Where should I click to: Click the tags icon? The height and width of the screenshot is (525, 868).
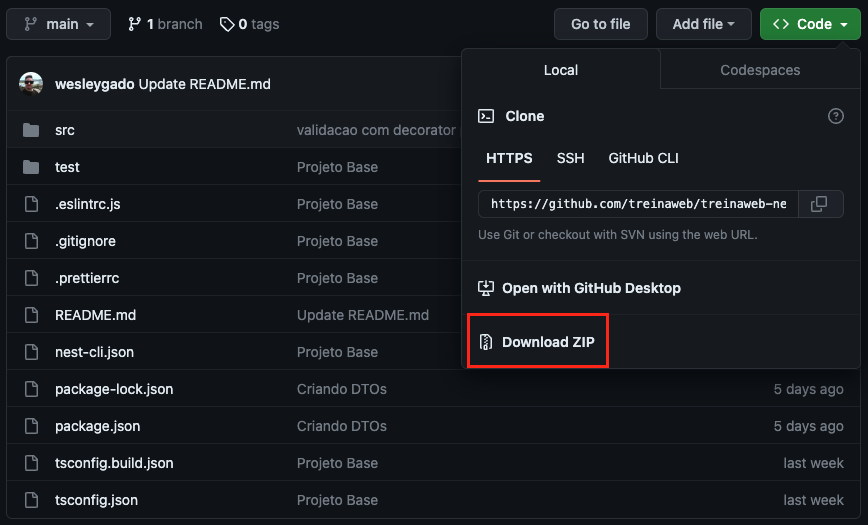[x=227, y=24]
